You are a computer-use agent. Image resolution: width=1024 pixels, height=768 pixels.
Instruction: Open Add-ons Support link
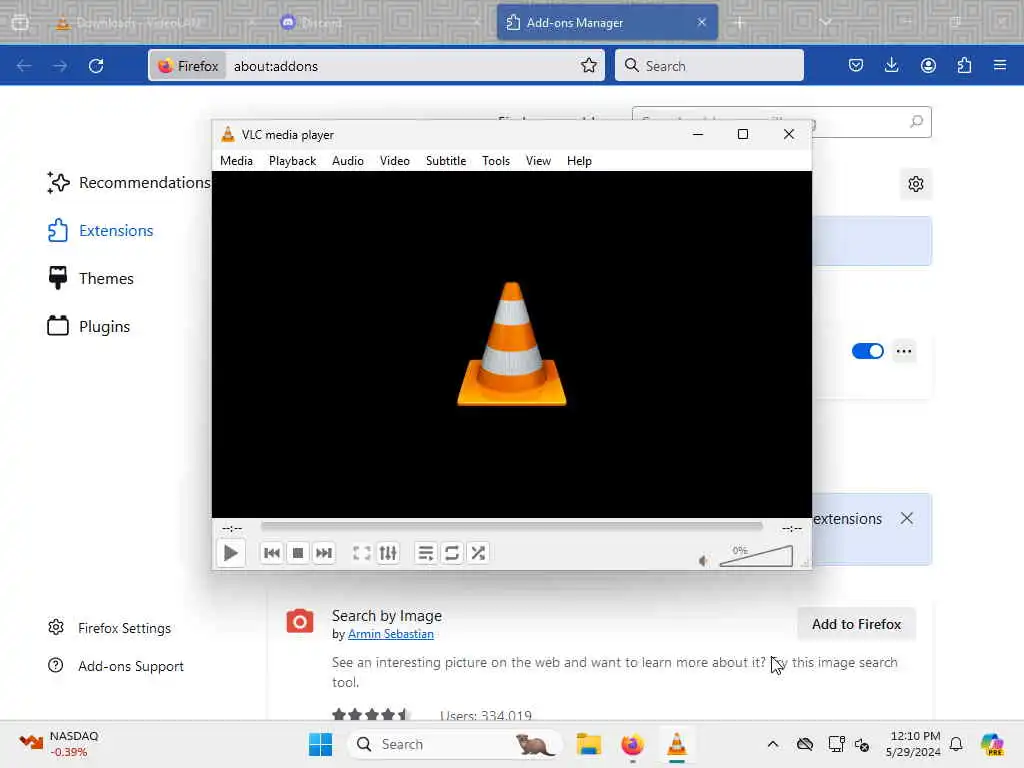coord(116,666)
